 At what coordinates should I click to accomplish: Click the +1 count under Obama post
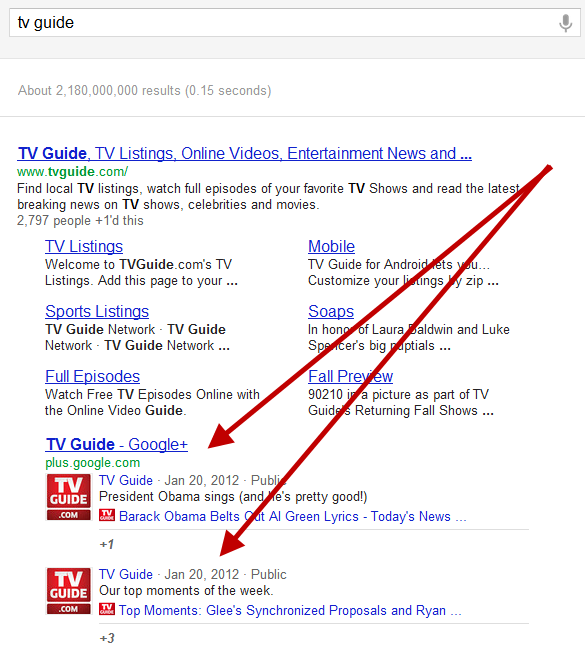(107, 544)
